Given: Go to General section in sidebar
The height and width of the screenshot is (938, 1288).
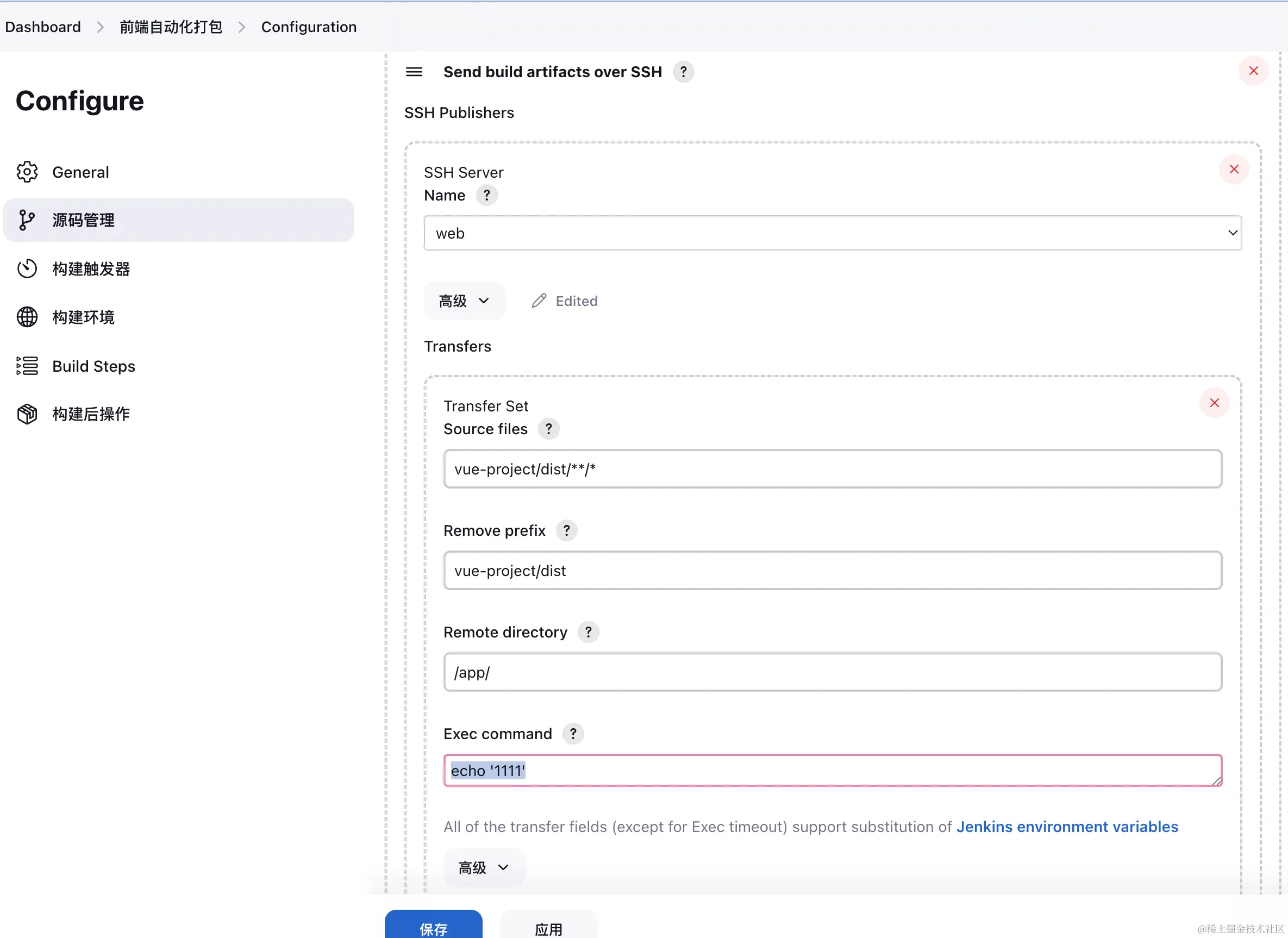Looking at the screenshot, I should click(80, 172).
